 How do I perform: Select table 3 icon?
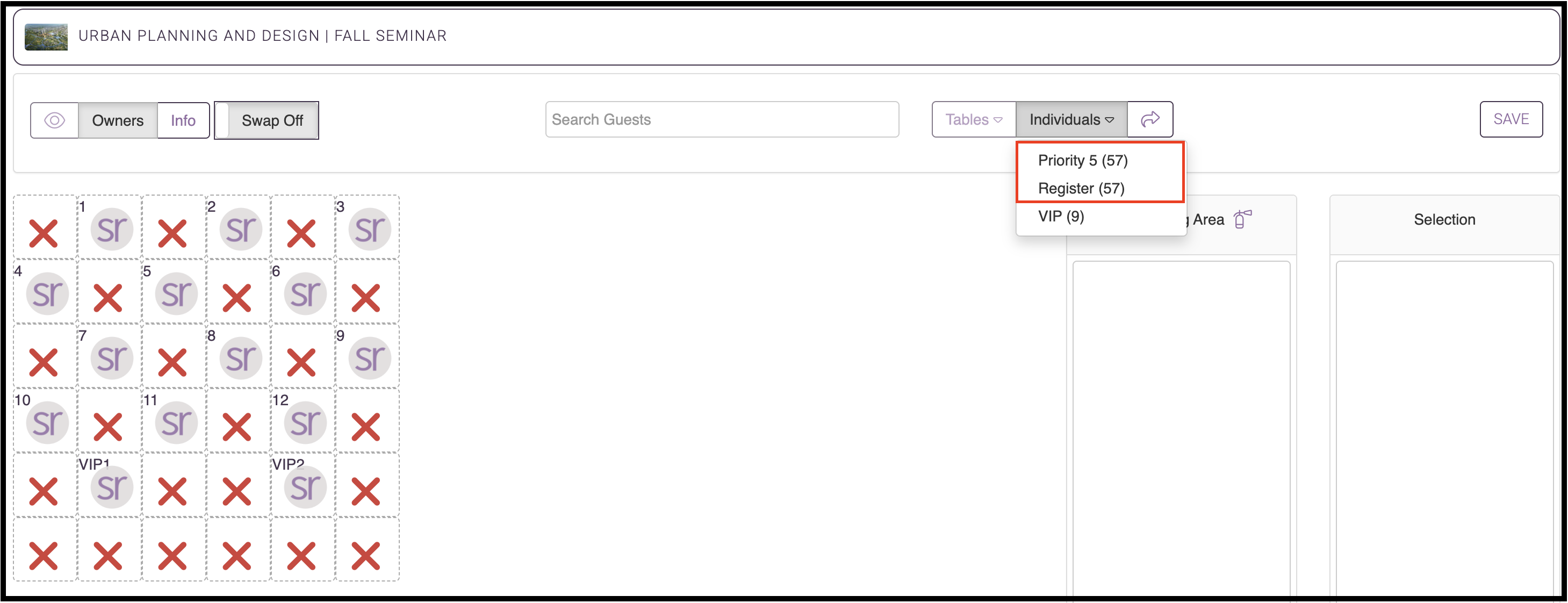pyautogui.click(x=370, y=229)
